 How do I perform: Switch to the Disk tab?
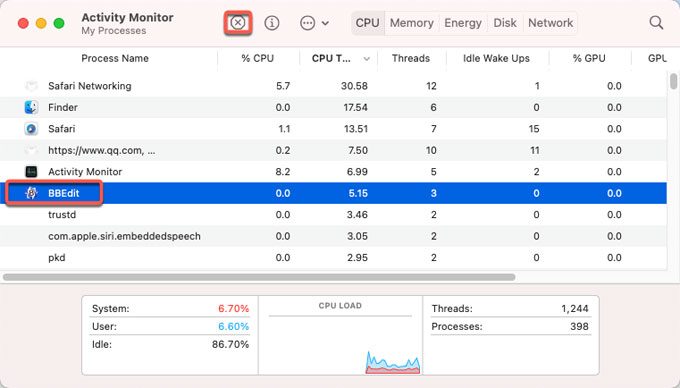[x=505, y=23]
